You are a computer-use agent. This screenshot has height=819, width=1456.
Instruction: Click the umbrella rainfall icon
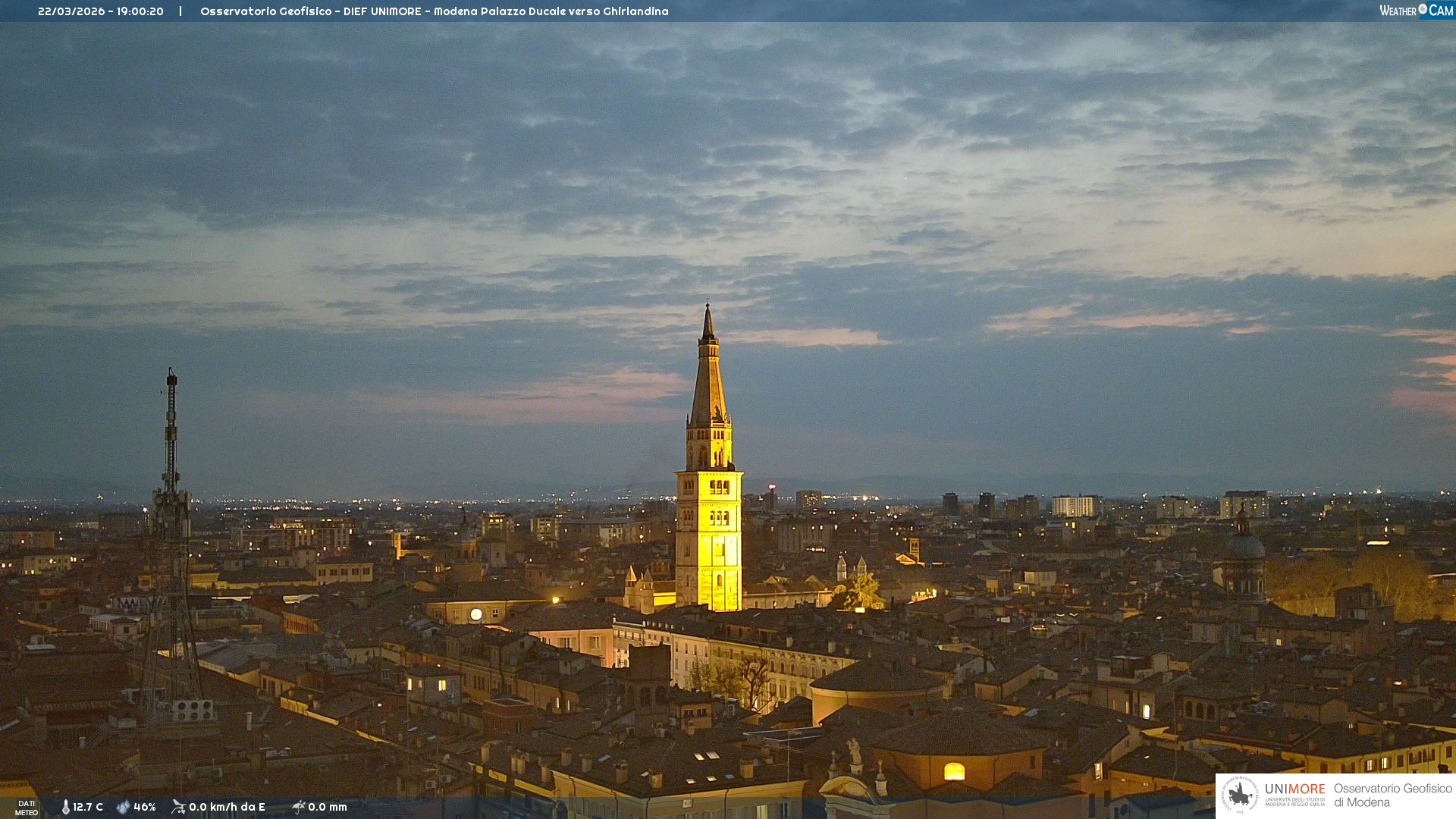tap(298, 807)
